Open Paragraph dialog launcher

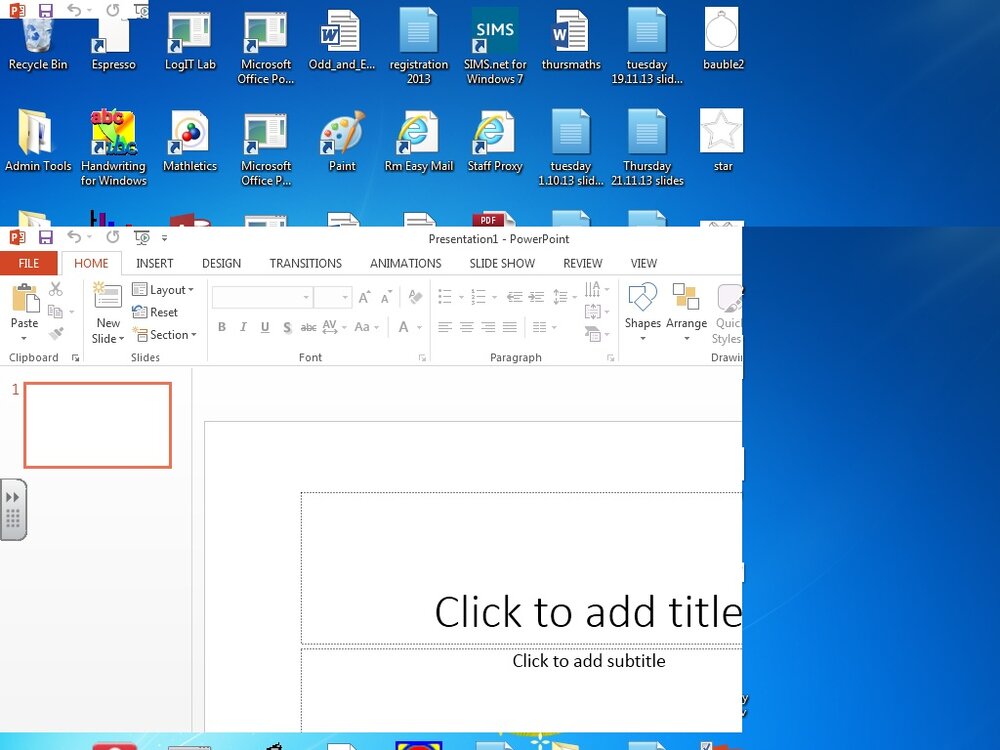click(610, 358)
